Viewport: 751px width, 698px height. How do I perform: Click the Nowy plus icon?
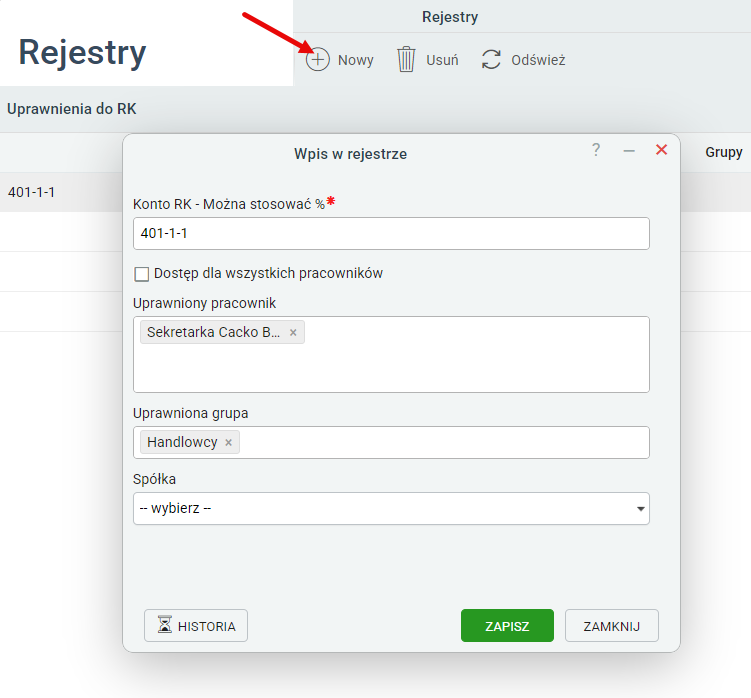[x=318, y=60]
